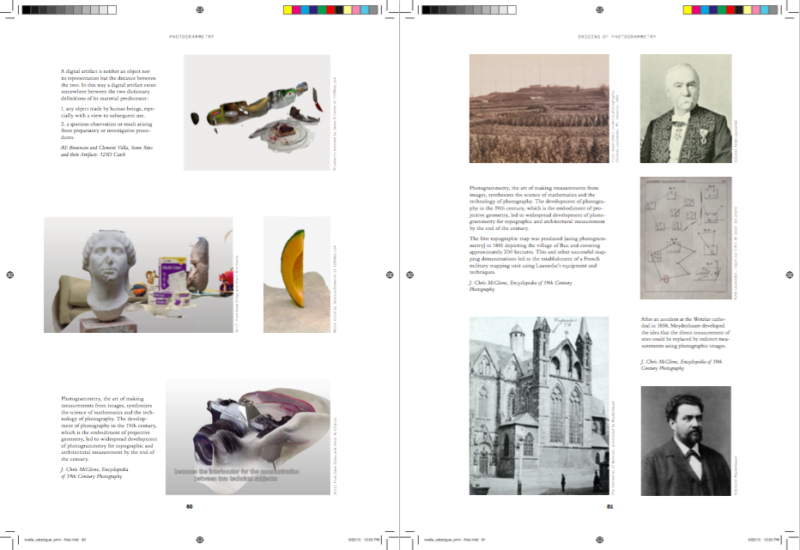
Task: Click the paragraph starting 'A digital artifact is neither'
Action: tap(108, 85)
